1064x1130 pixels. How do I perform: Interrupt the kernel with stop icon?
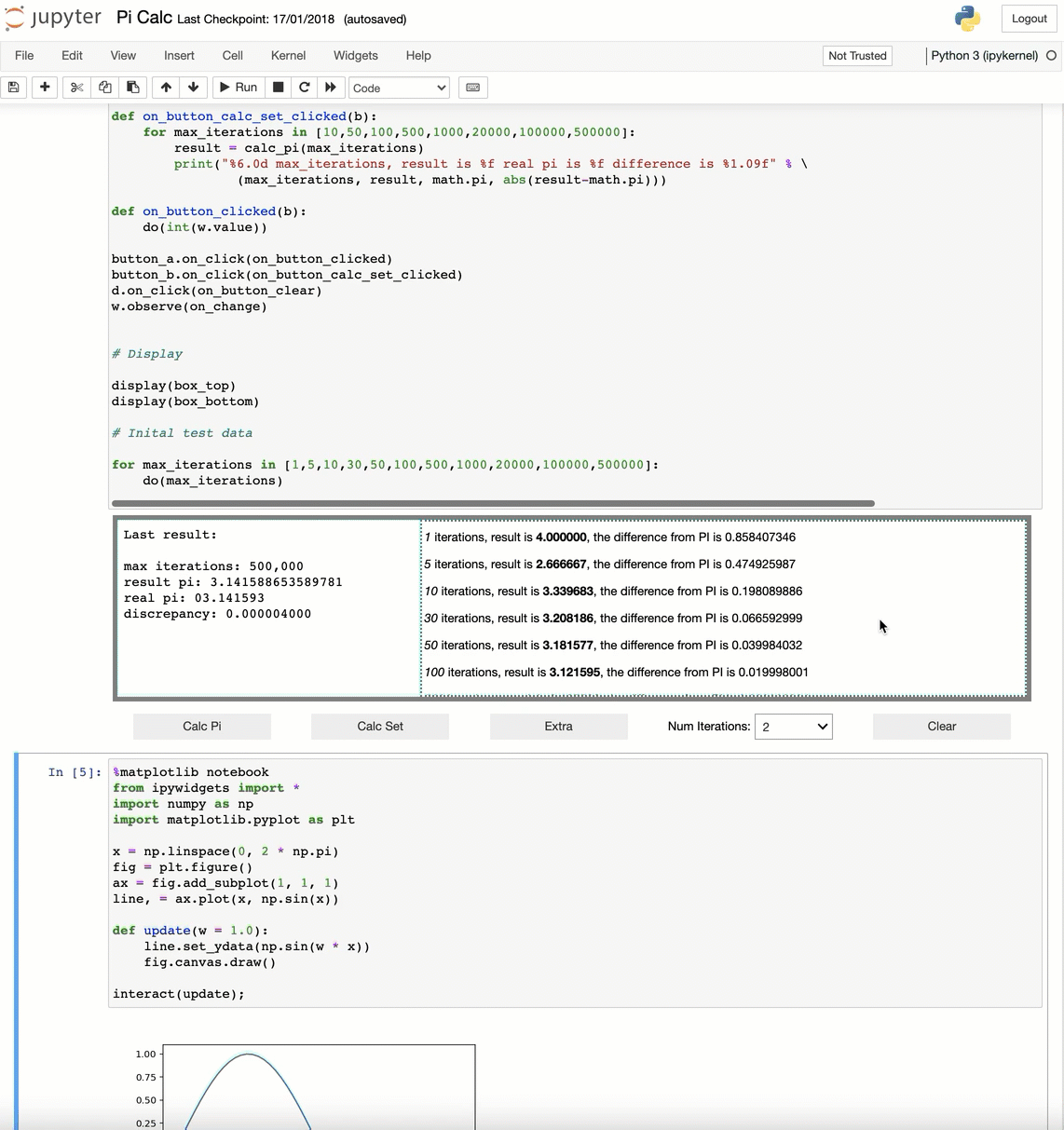point(278,88)
